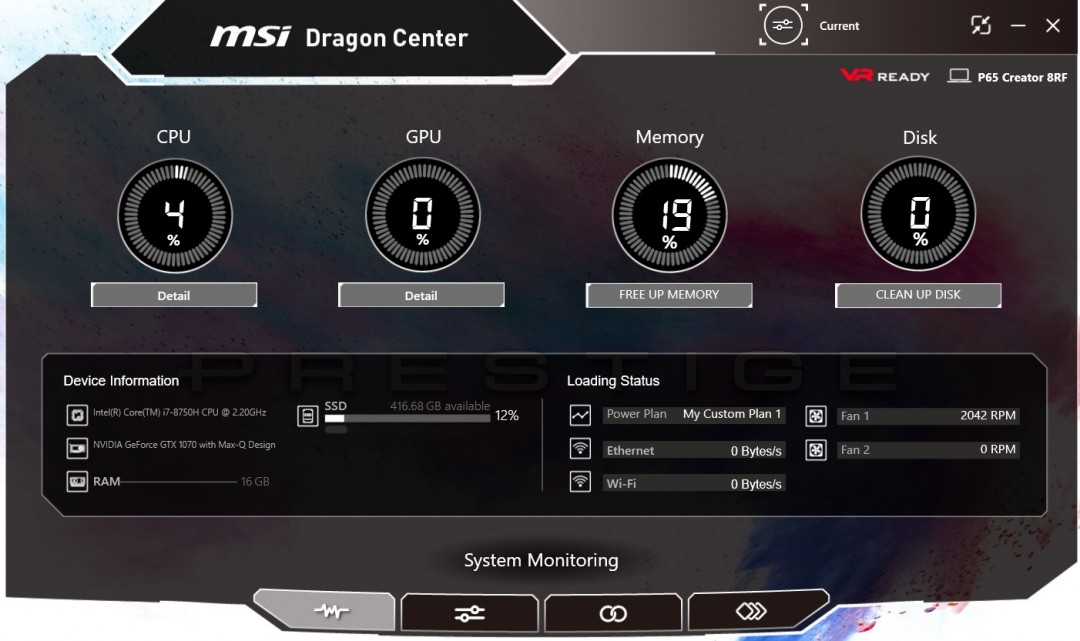The height and width of the screenshot is (641, 1080).
Task: Click the RAM memory icon
Action: click(80, 481)
